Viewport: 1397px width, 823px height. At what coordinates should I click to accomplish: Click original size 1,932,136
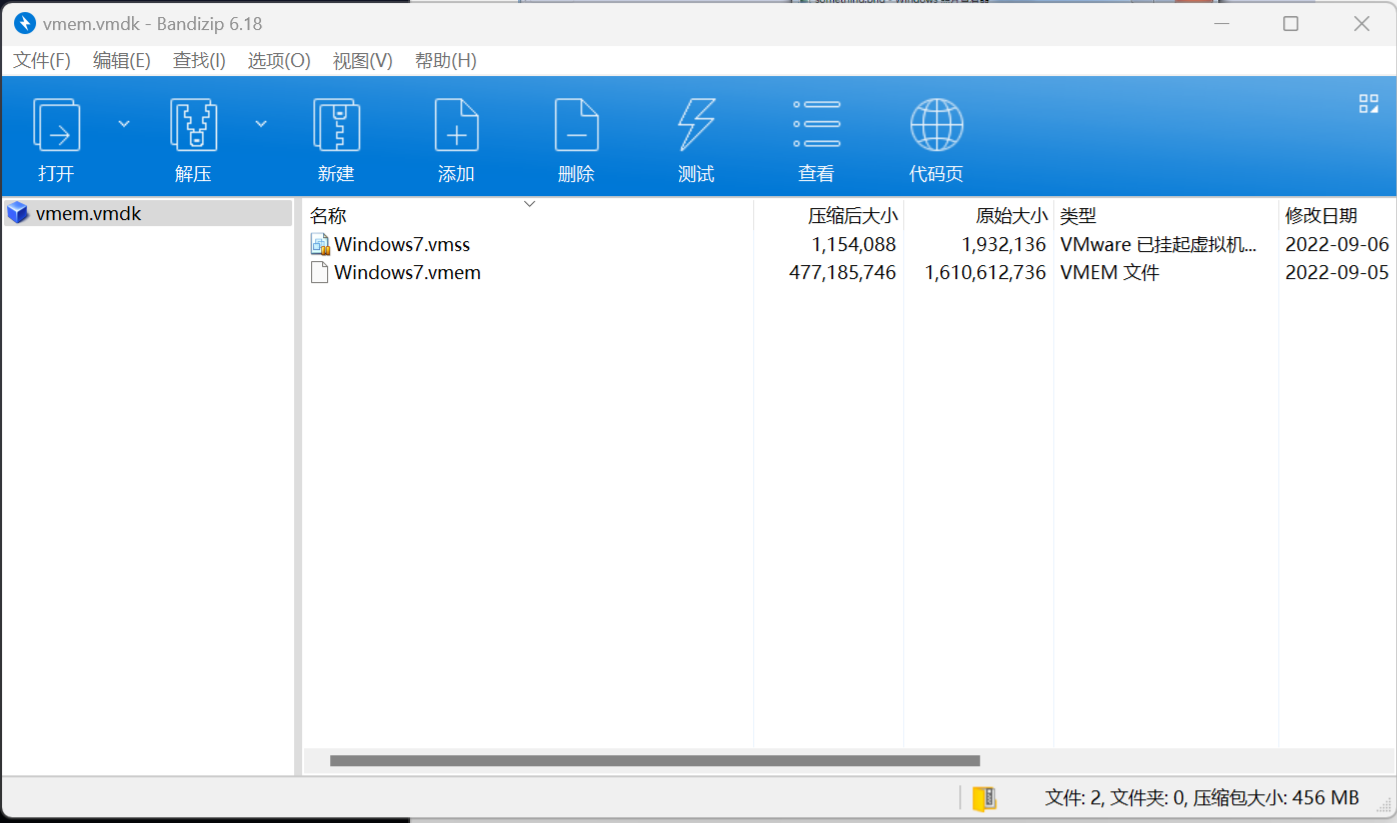1004,244
